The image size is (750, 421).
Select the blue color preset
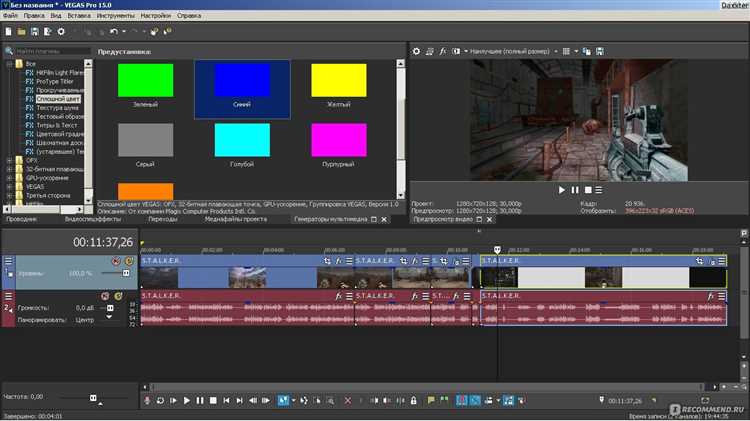point(242,80)
